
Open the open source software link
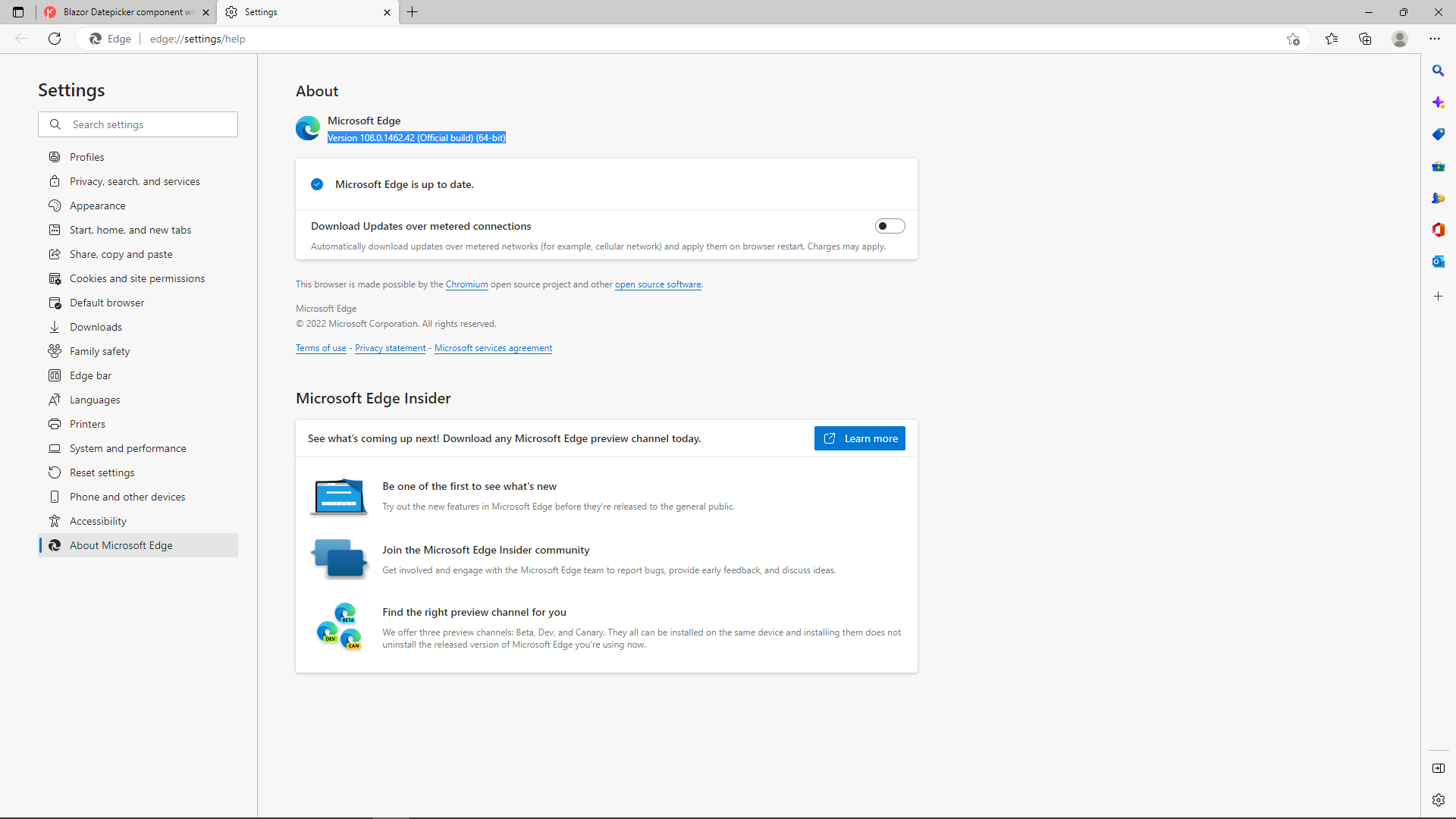(x=657, y=284)
